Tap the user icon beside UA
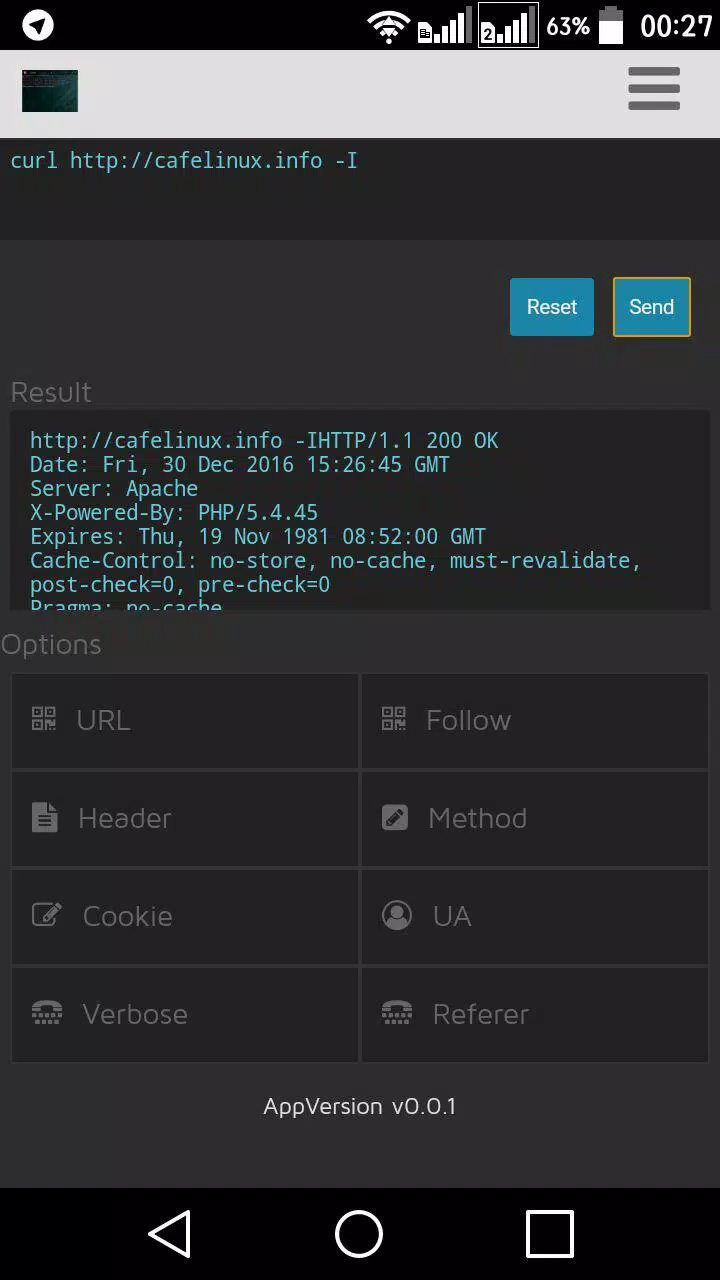This screenshot has width=720, height=1280. (x=397, y=915)
